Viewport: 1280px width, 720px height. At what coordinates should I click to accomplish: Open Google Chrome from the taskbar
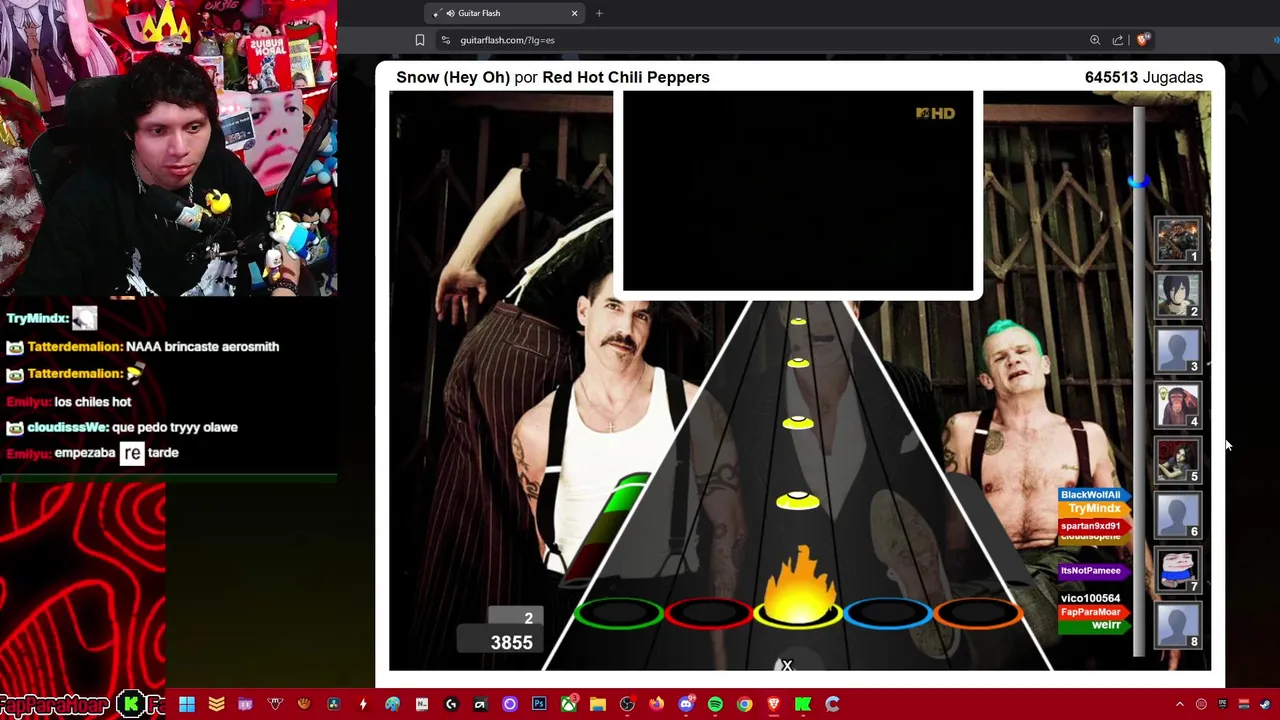coord(745,704)
